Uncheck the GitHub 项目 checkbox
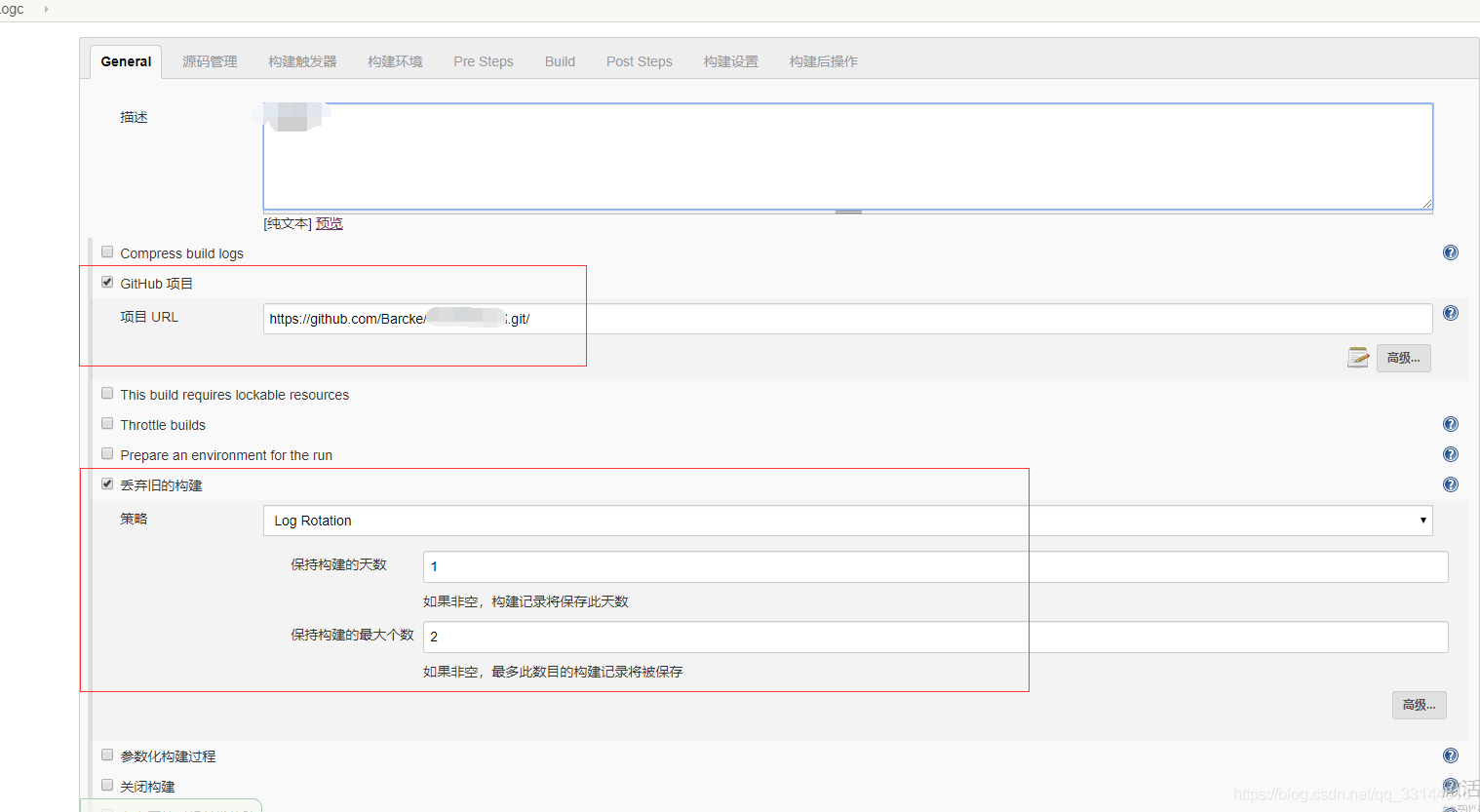Image resolution: width=1480 pixels, height=812 pixels. [x=107, y=282]
